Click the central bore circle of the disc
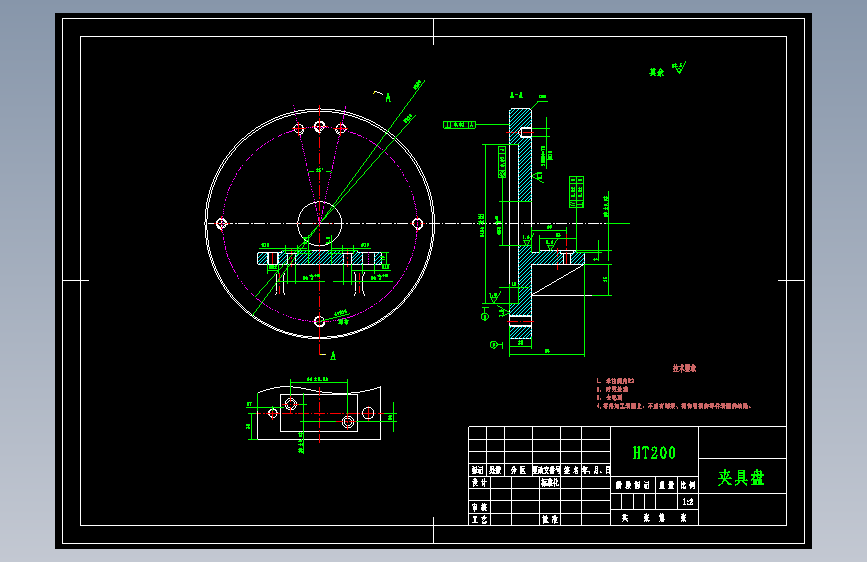The height and width of the screenshot is (562, 867). point(320,223)
